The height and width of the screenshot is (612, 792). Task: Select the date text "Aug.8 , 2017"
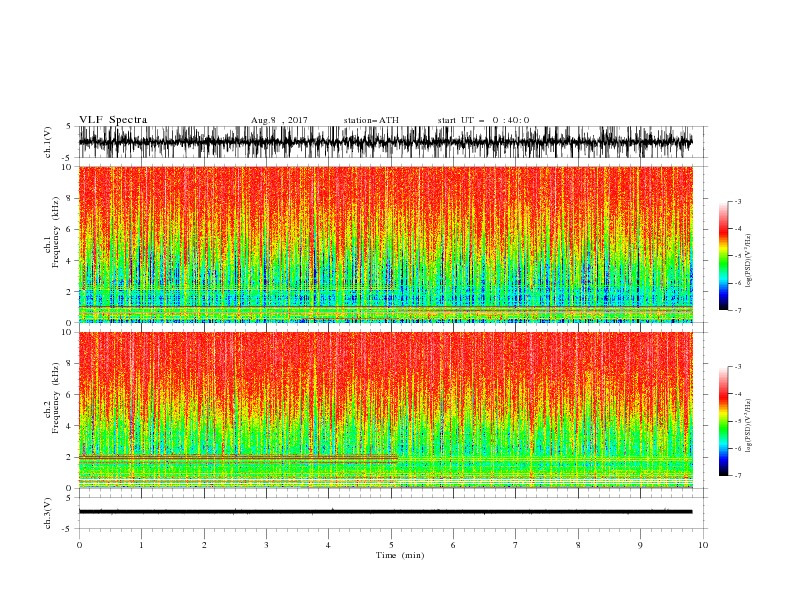[279, 120]
